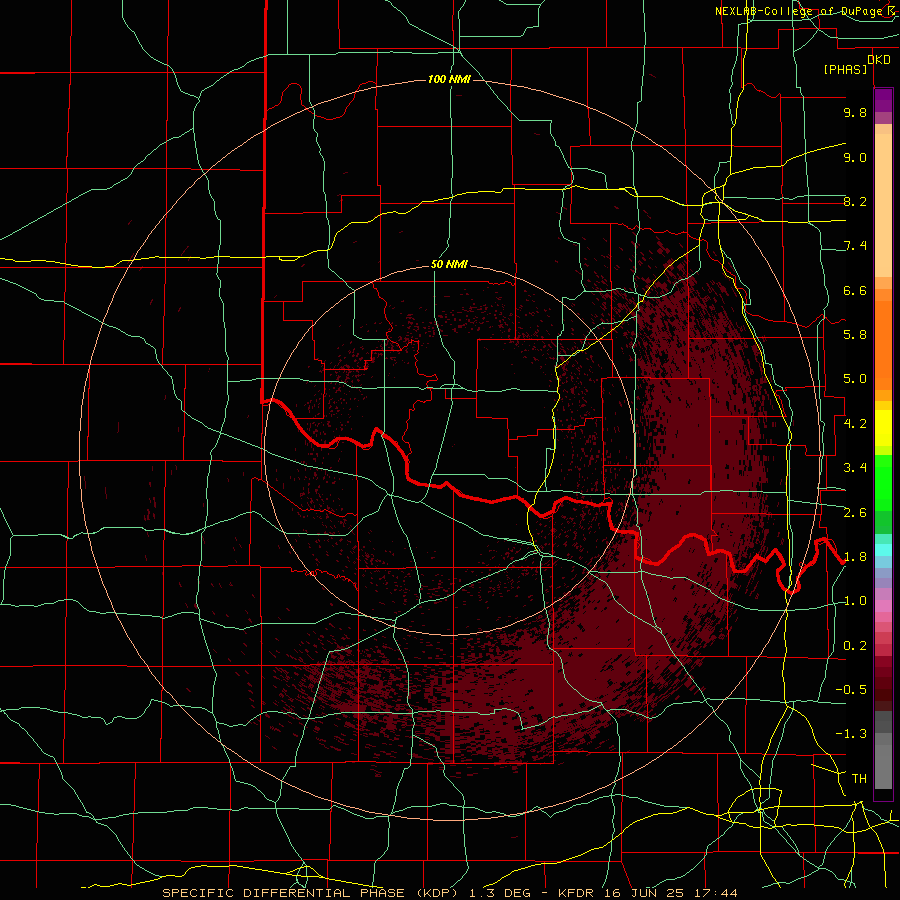The height and width of the screenshot is (900, 900).
Task: Click the 5.8 value on the scale
Action: click(x=855, y=335)
